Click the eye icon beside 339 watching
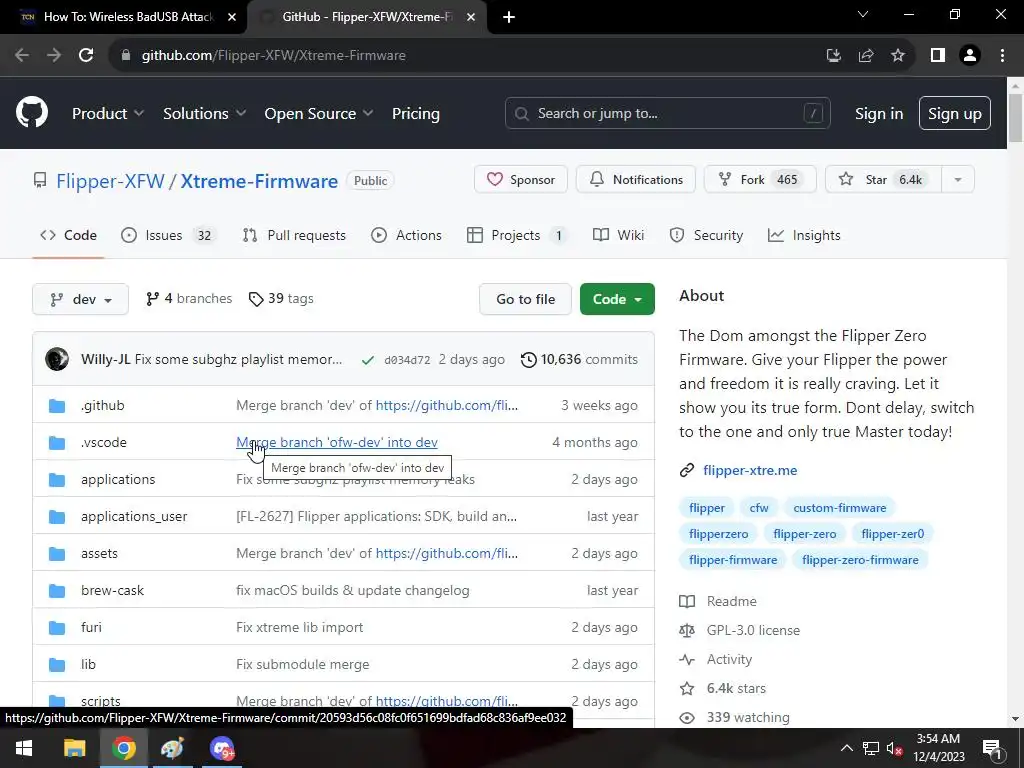The width and height of the screenshot is (1024, 768). [687, 718]
